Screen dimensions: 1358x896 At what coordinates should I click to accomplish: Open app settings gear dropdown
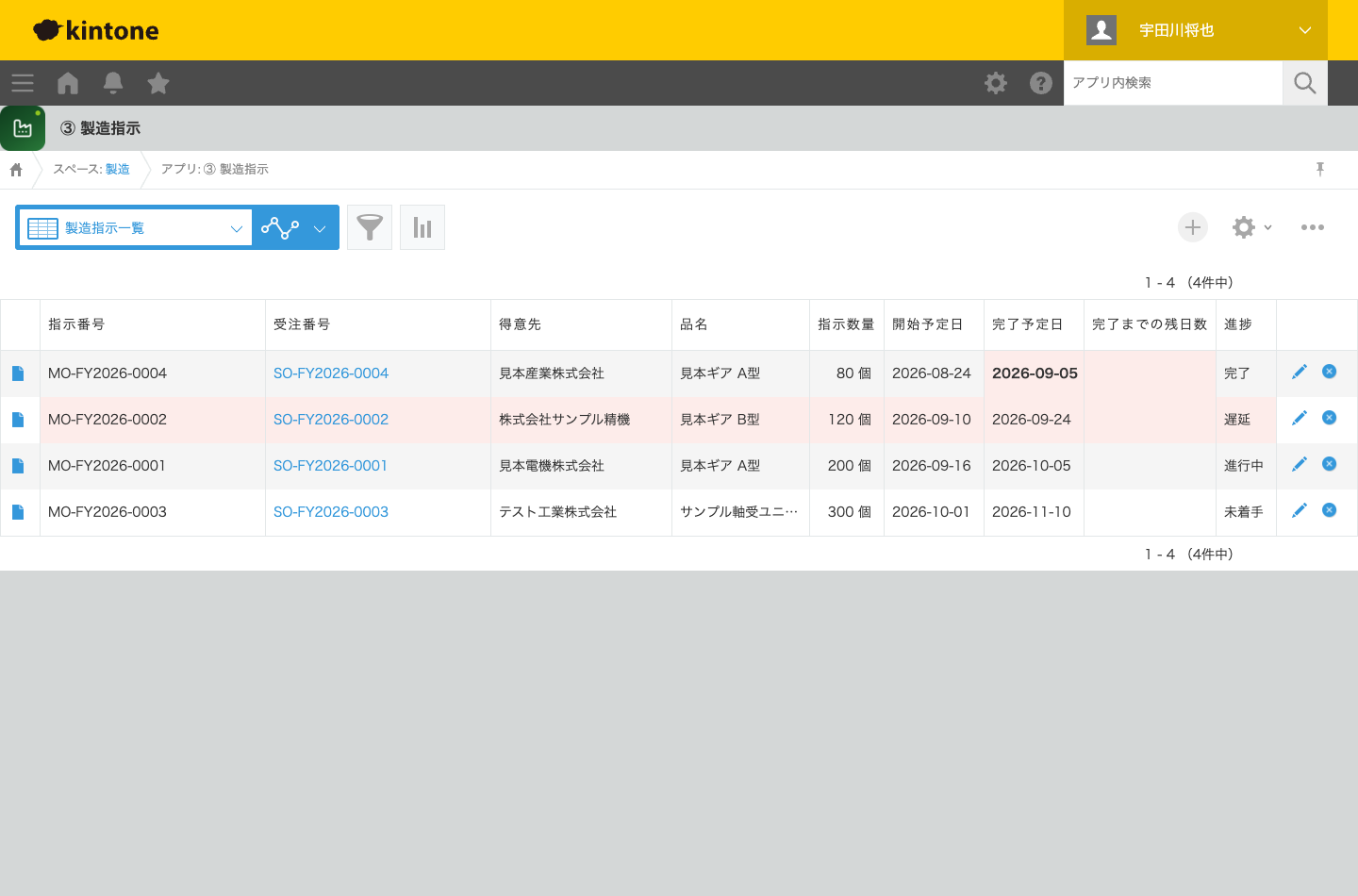(1252, 227)
